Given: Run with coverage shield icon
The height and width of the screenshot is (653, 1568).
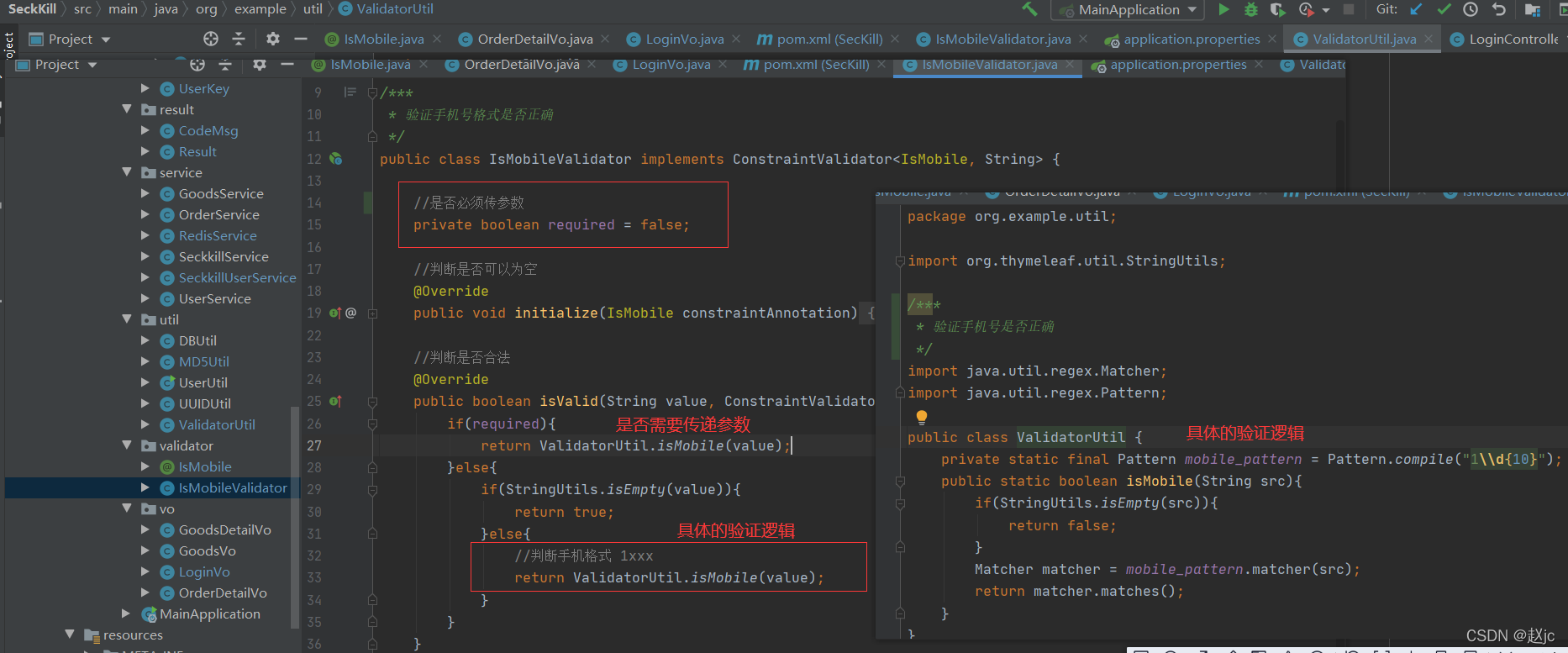Looking at the screenshot, I should pos(1277,9).
